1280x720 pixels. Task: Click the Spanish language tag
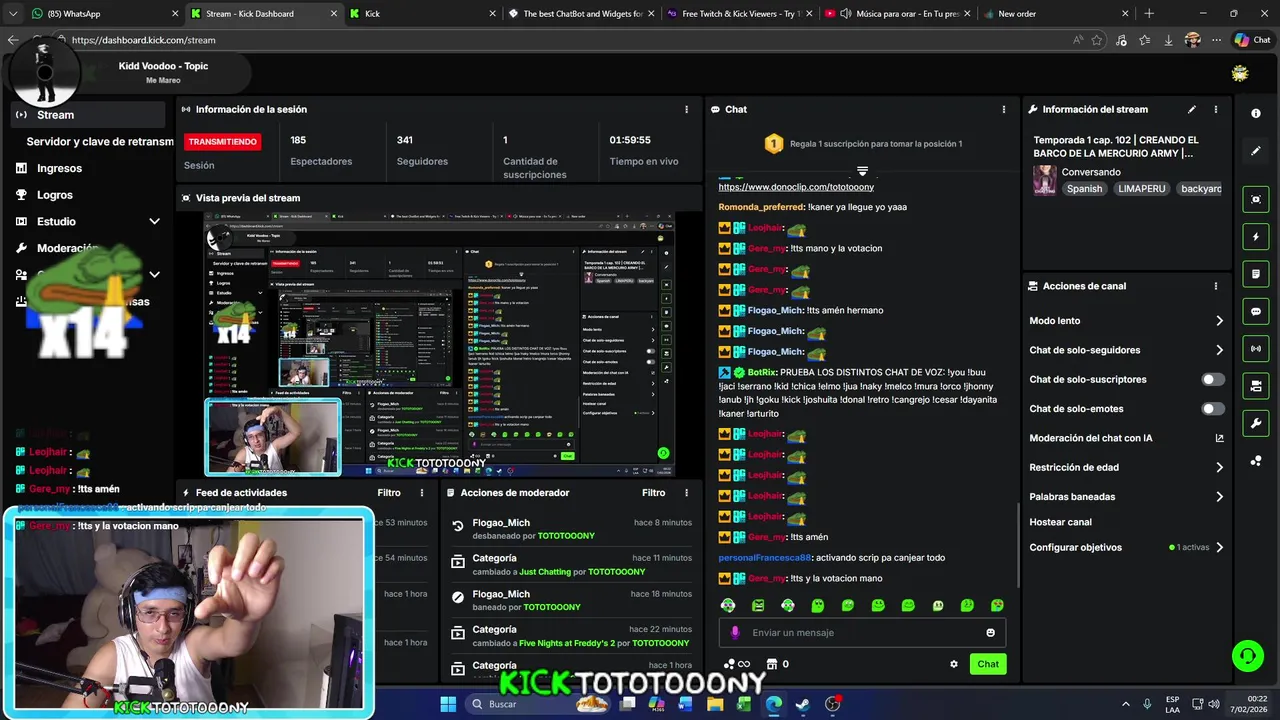tap(1084, 189)
